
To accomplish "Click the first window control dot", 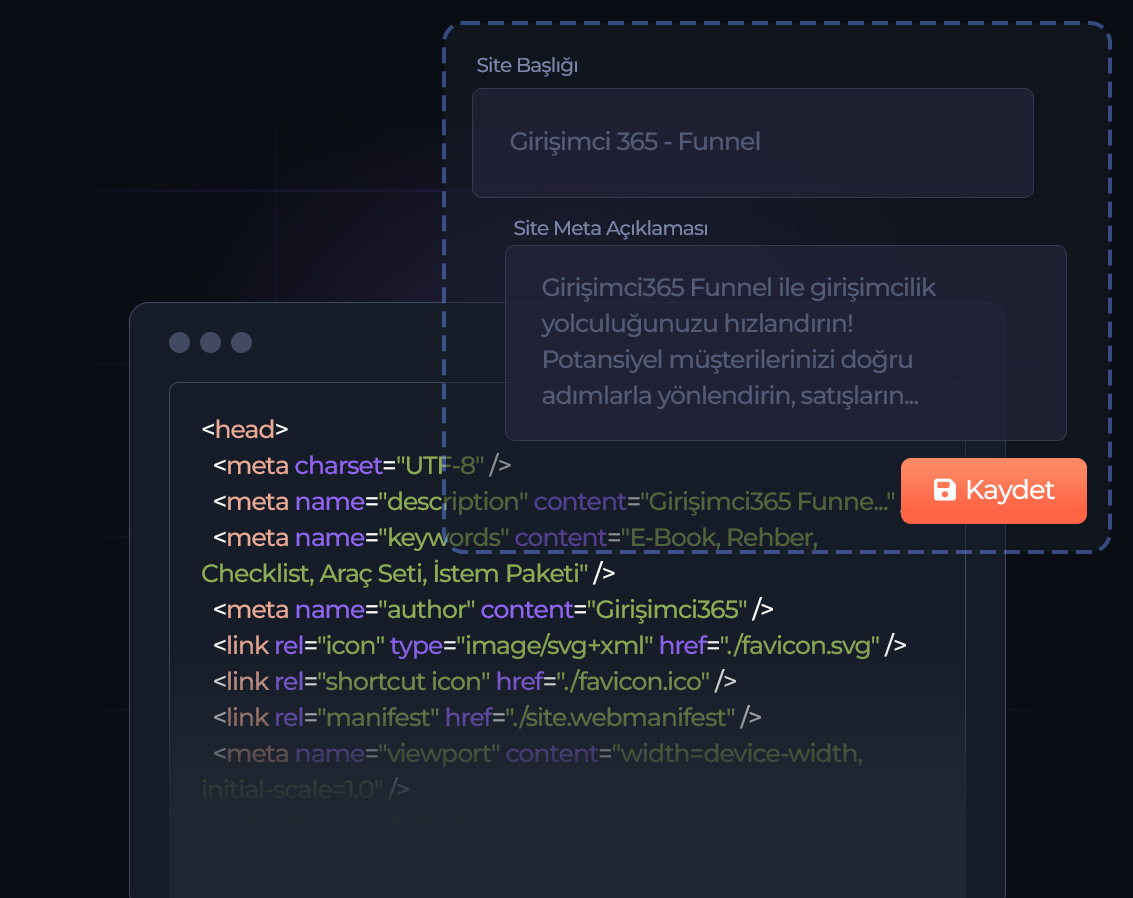I will 179,343.
